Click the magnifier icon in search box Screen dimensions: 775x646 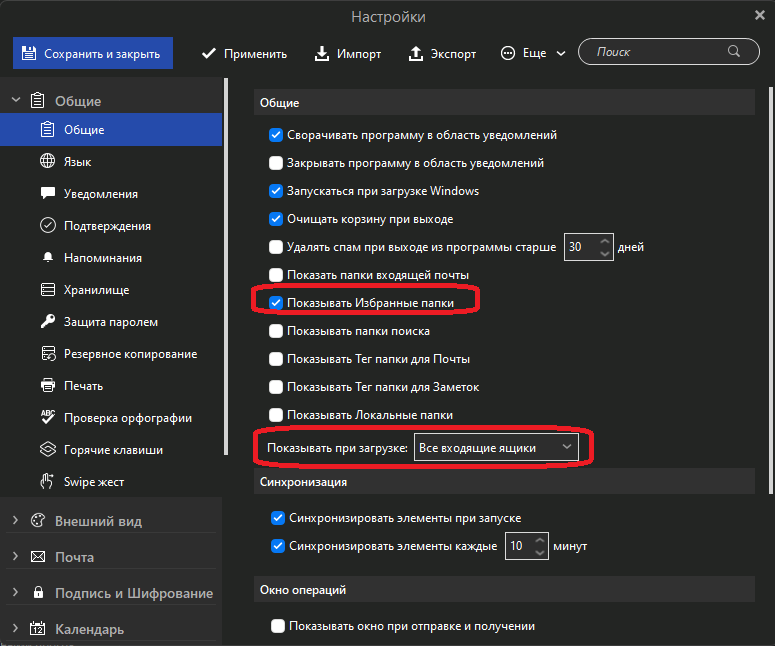[733, 51]
